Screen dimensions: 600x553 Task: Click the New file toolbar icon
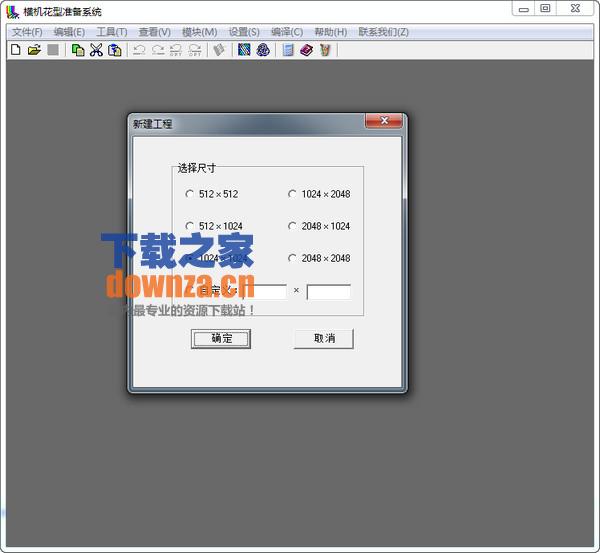tap(16, 50)
